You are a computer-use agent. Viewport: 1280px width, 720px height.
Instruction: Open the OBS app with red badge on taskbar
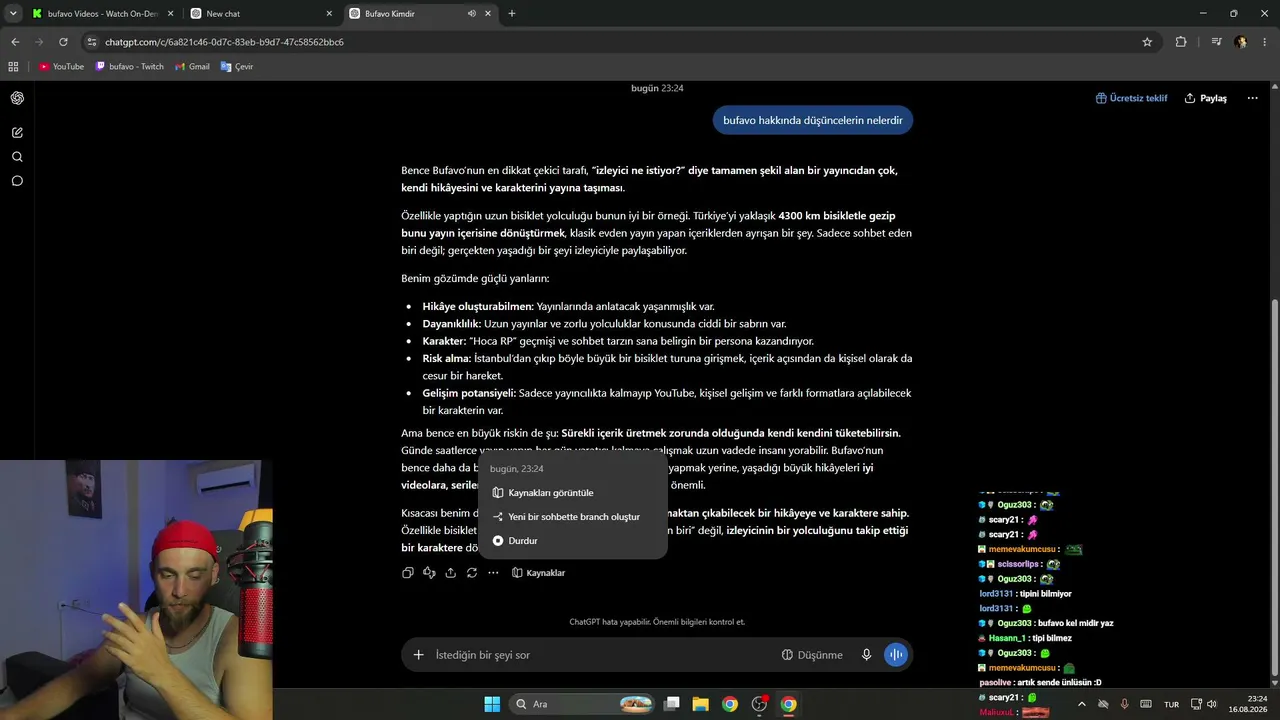click(759, 704)
